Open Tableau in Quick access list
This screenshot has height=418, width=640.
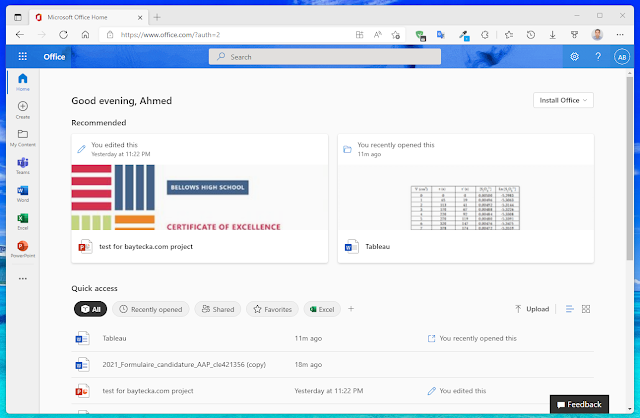[x=332, y=338]
